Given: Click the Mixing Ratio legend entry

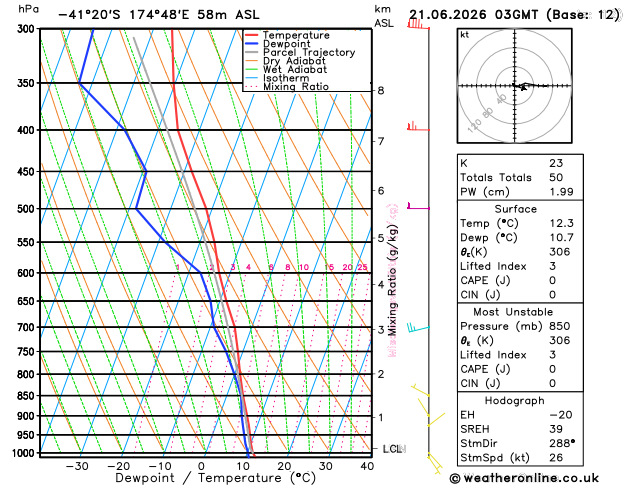Looking at the screenshot, I should coord(287,87).
